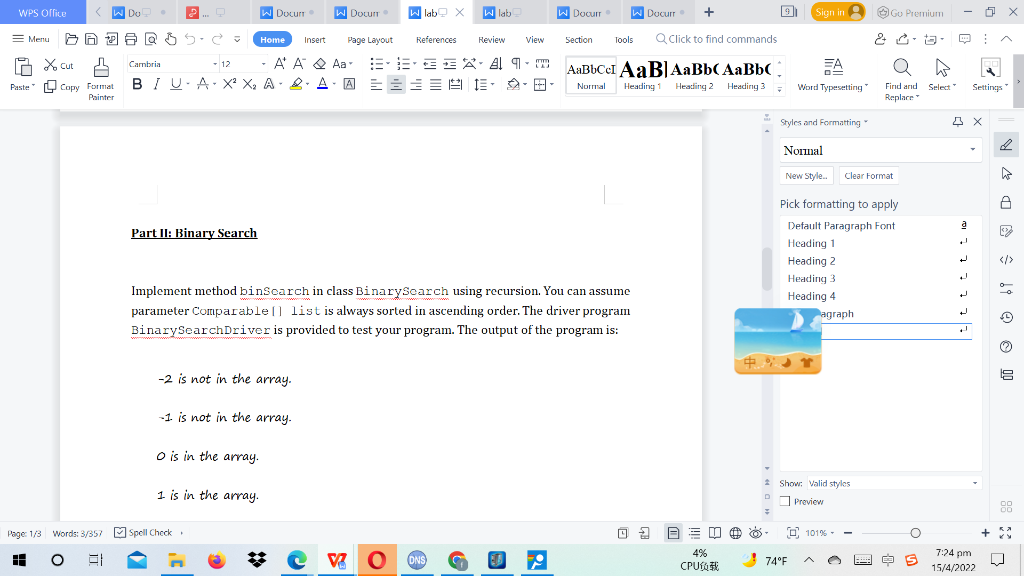Apply superscript formatting
Image resolution: width=1024 pixels, height=576 pixels.
(229, 85)
